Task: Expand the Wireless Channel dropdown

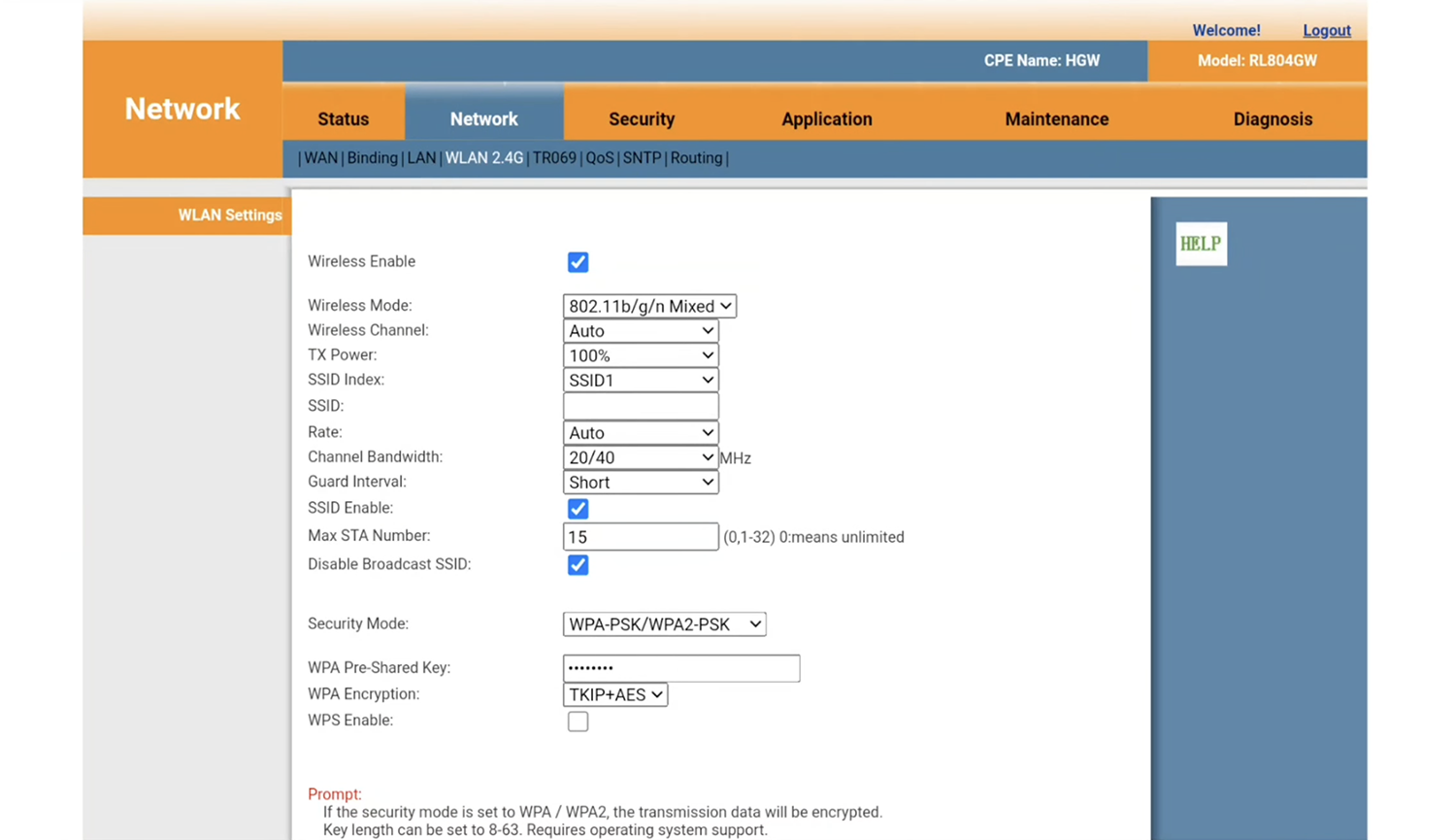Action: (x=640, y=331)
